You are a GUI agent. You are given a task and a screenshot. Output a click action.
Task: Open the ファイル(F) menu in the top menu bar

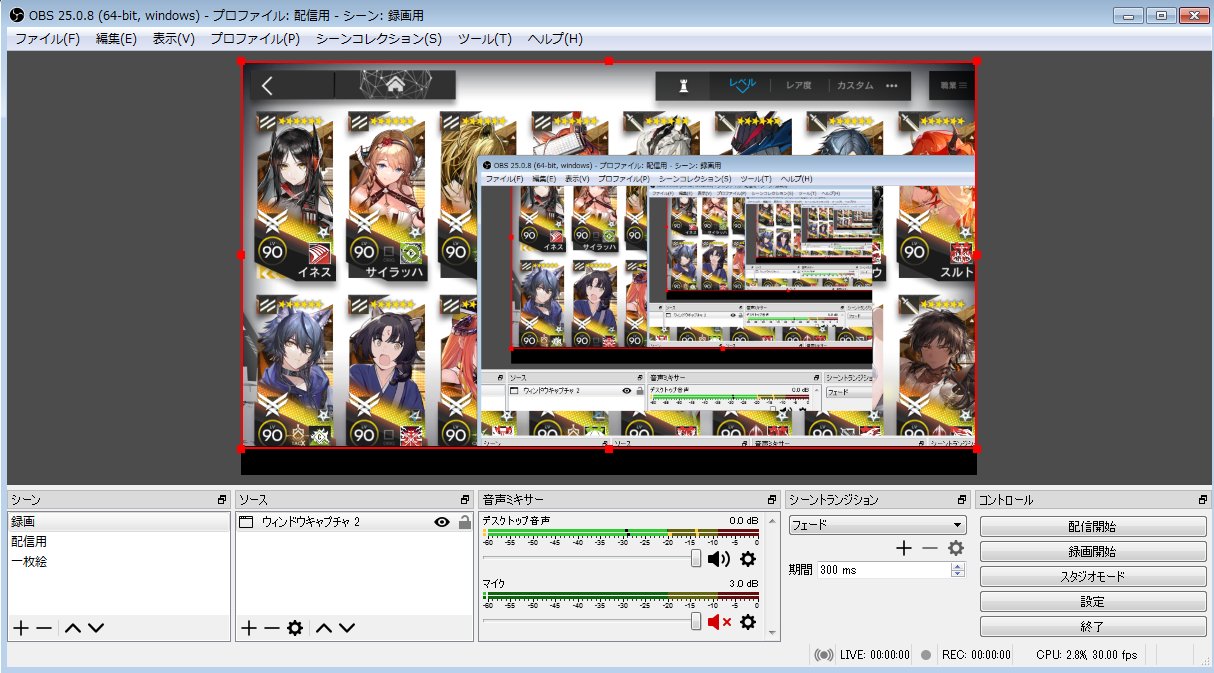(x=47, y=39)
